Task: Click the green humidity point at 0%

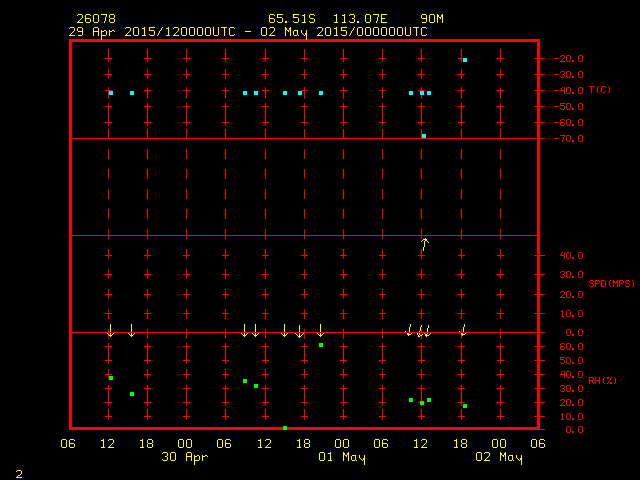Action: pyautogui.click(x=285, y=428)
